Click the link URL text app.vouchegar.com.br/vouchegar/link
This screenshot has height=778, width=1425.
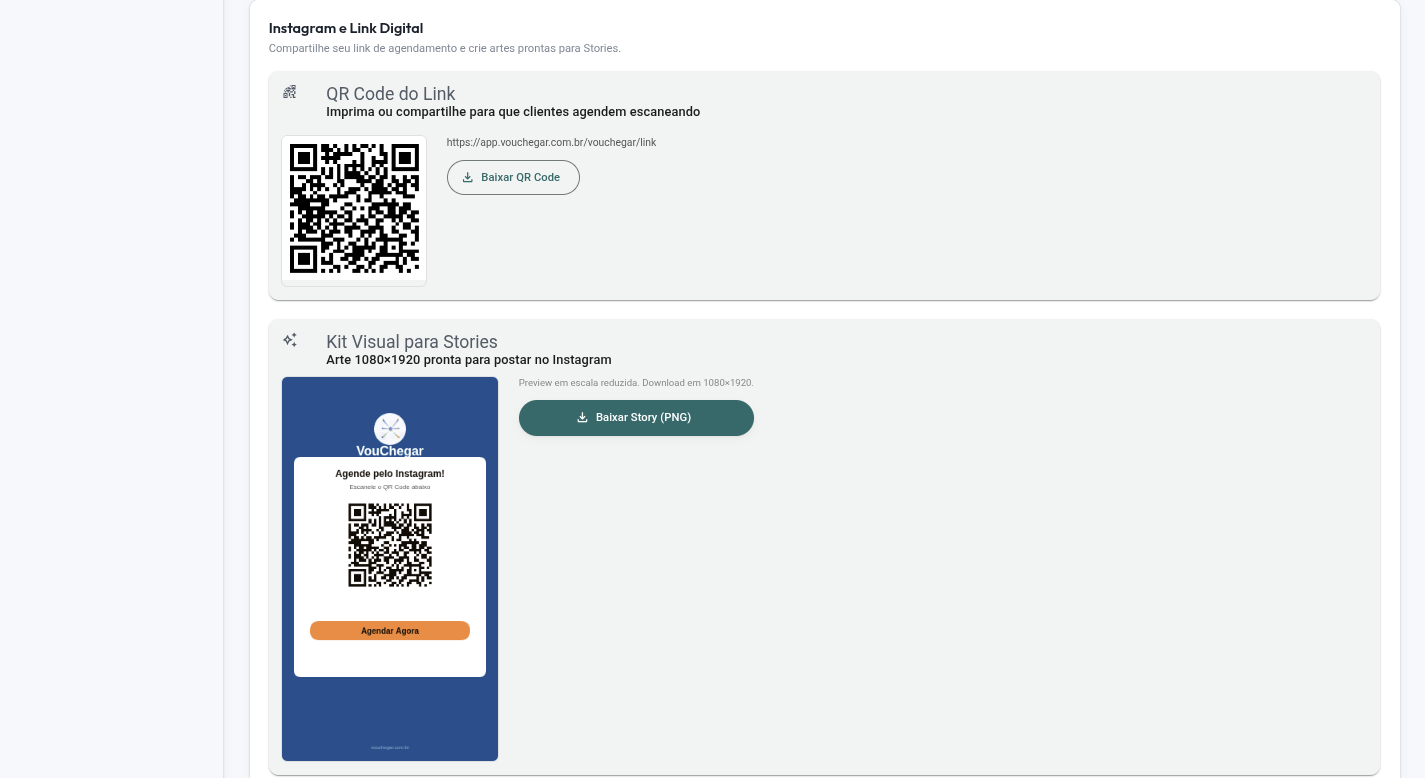551,142
